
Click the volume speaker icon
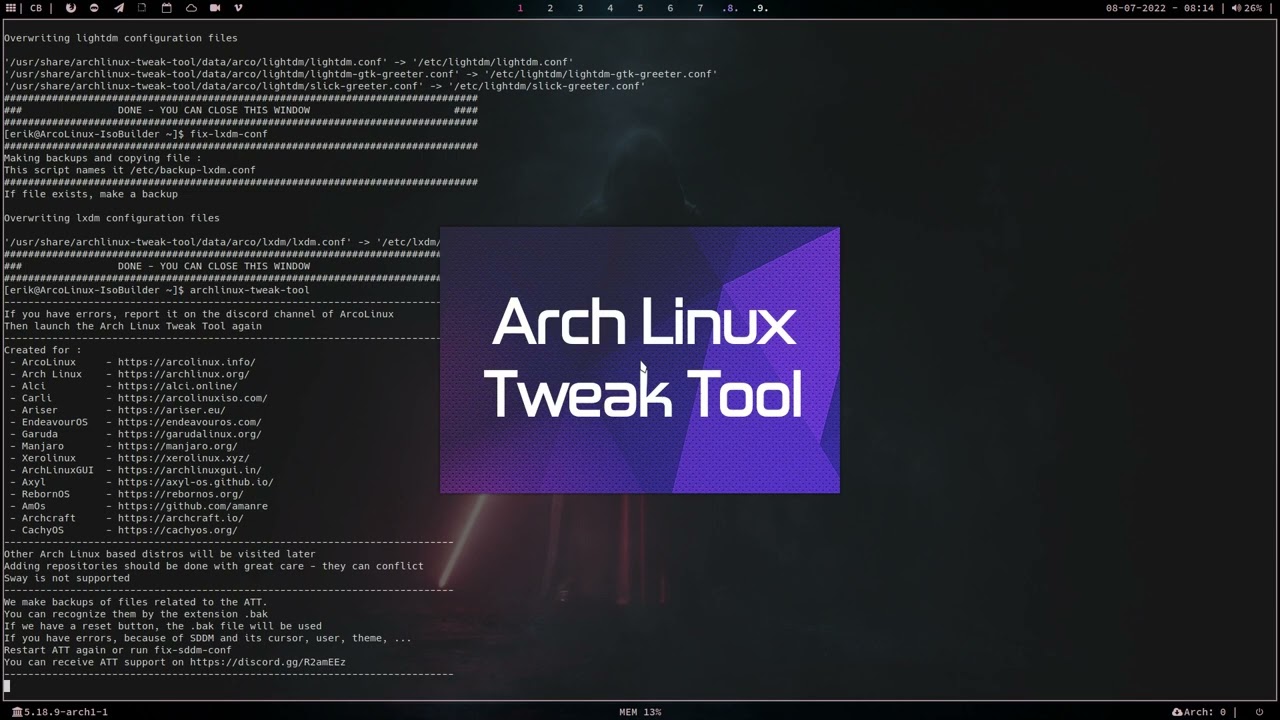point(1236,8)
